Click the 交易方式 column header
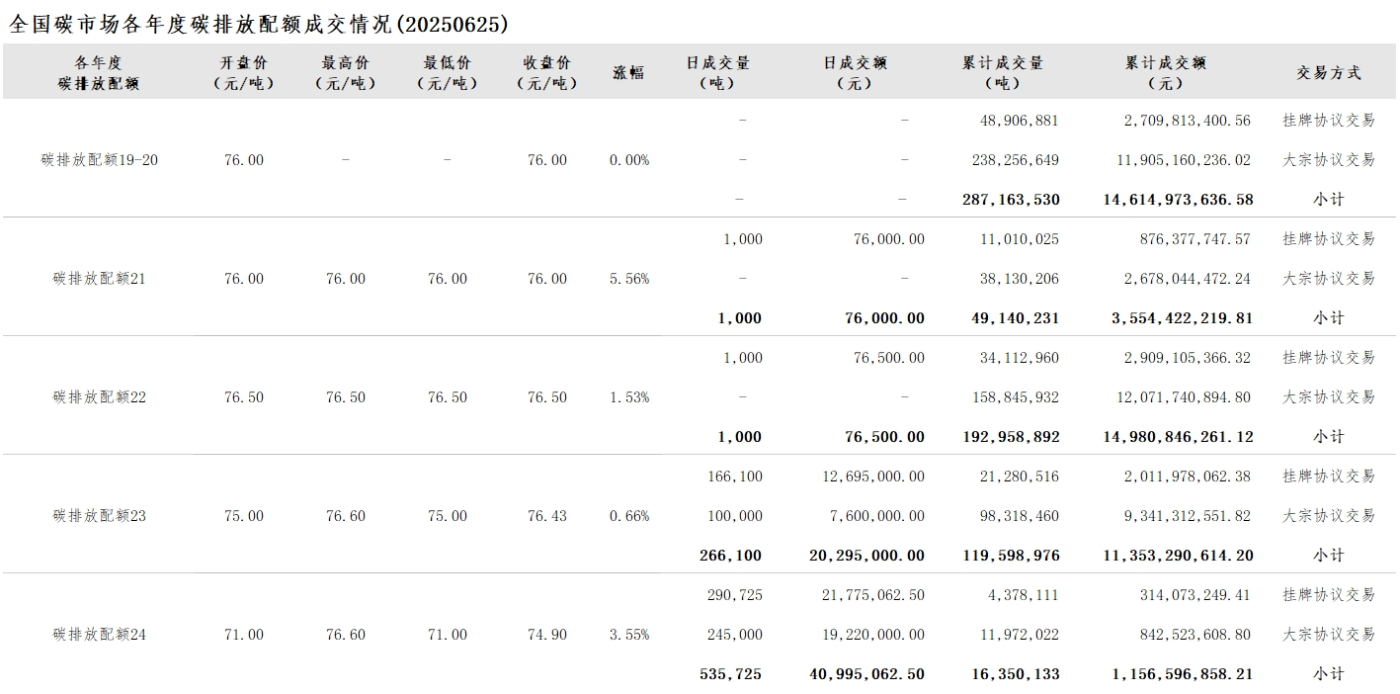 pos(1329,73)
